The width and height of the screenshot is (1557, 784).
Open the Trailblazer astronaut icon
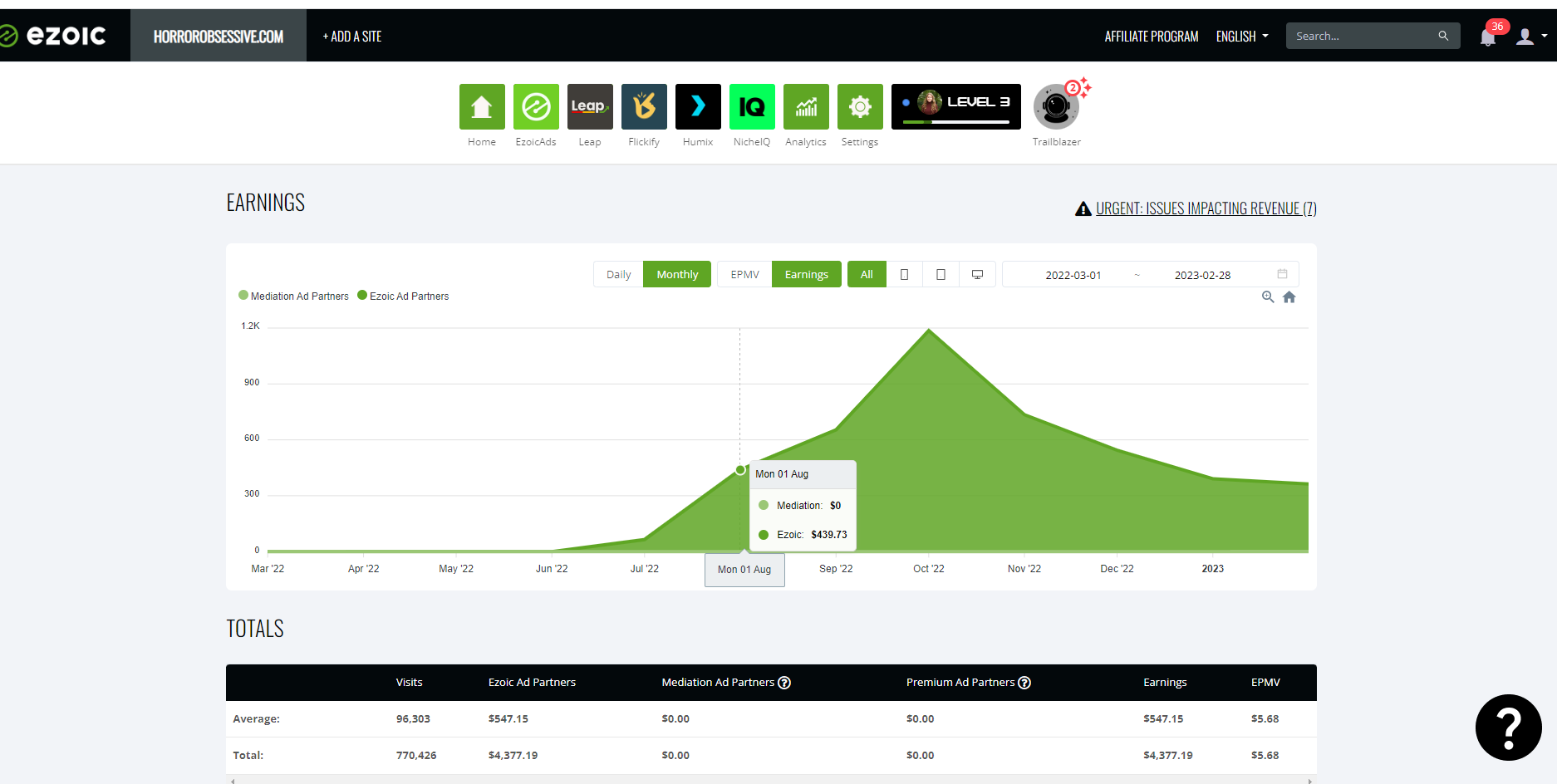[1056, 106]
